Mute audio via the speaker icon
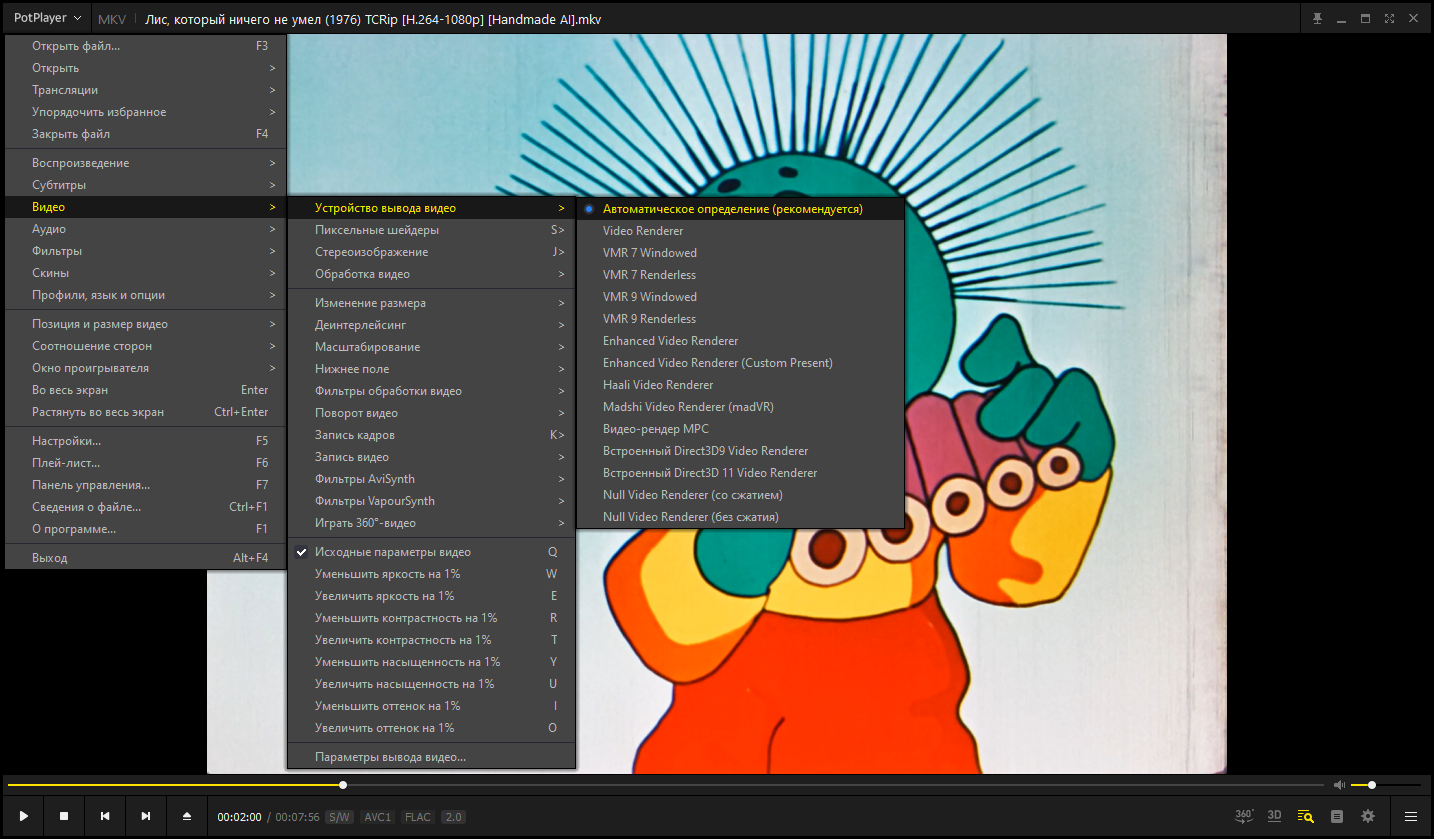Screen dimensions: 1434x839 (1339, 785)
